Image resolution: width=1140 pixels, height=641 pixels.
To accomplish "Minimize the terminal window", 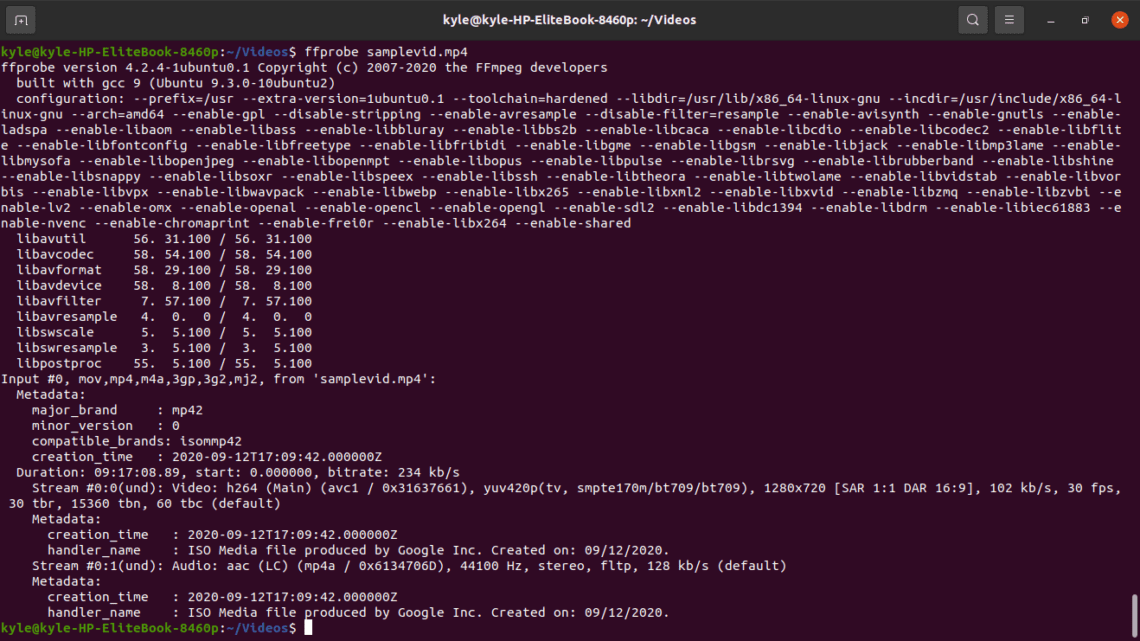I will click(x=1051, y=20).
